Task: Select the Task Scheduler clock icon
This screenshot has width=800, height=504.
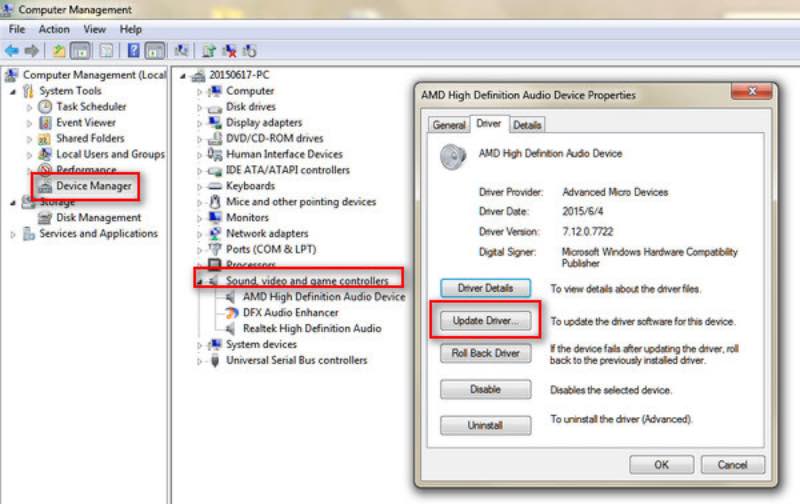Action: pos(45,107)
